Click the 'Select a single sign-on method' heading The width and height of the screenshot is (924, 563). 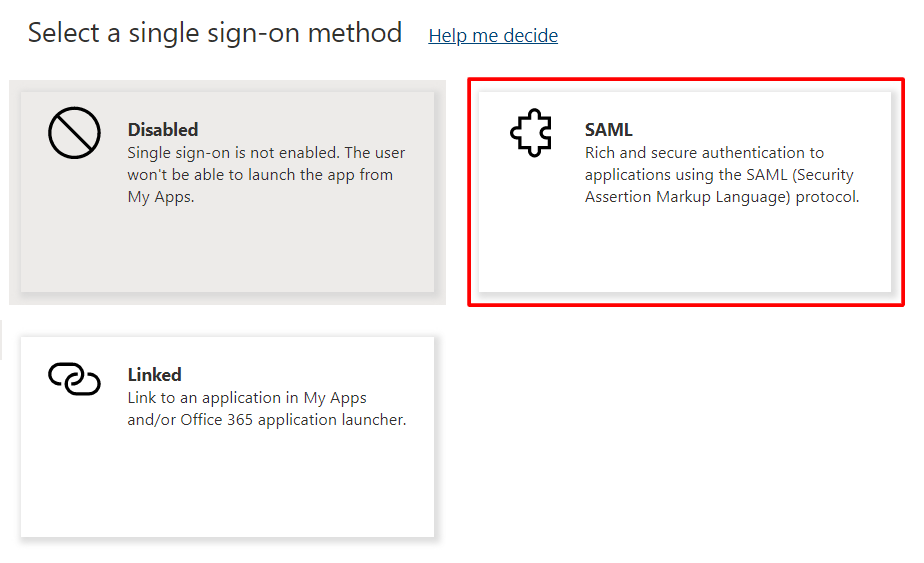pos(215,33)
